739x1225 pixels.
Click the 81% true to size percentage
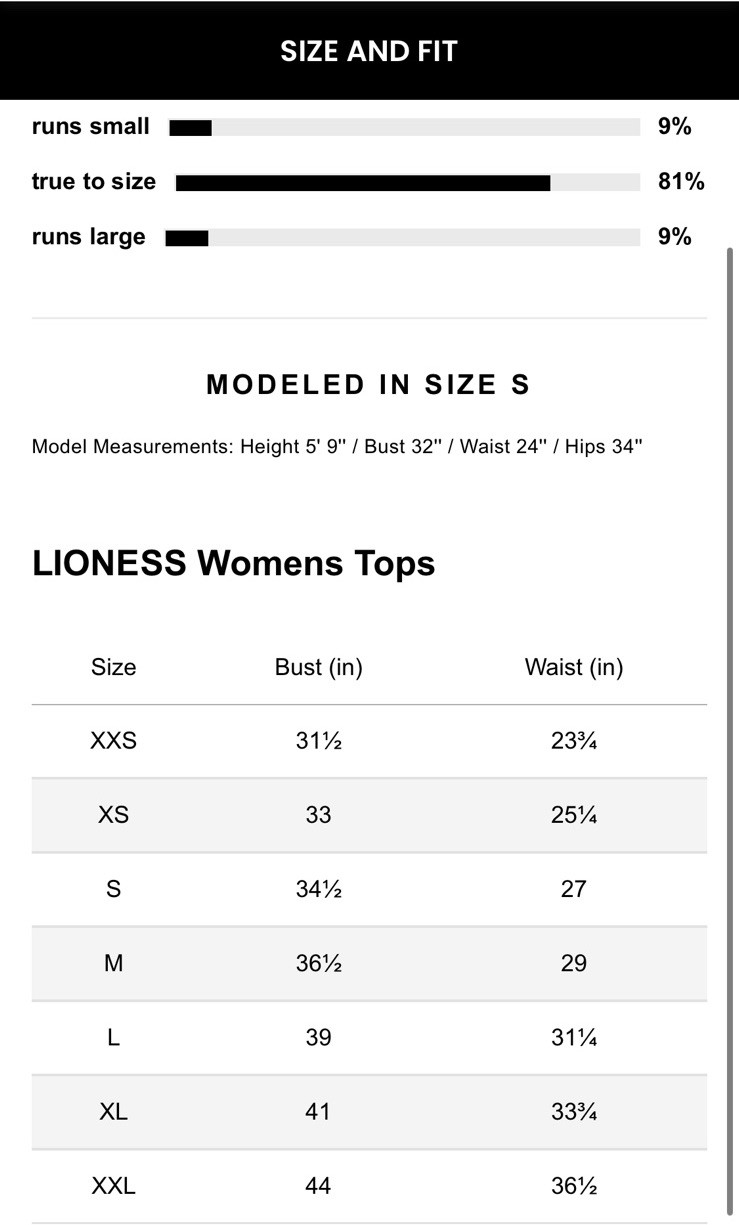pos(681,182)
